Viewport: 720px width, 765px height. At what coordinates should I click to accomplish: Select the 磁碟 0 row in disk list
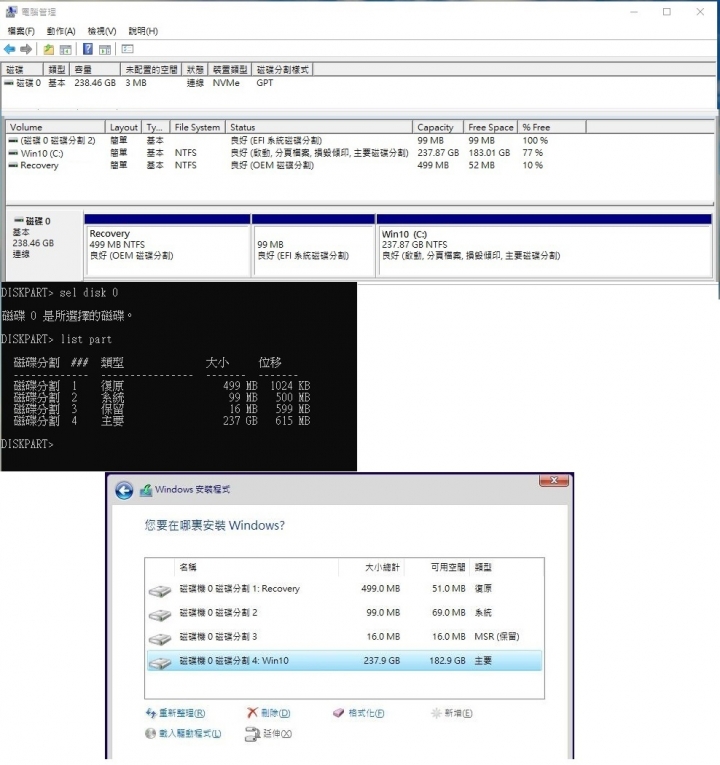click(359, 83)
